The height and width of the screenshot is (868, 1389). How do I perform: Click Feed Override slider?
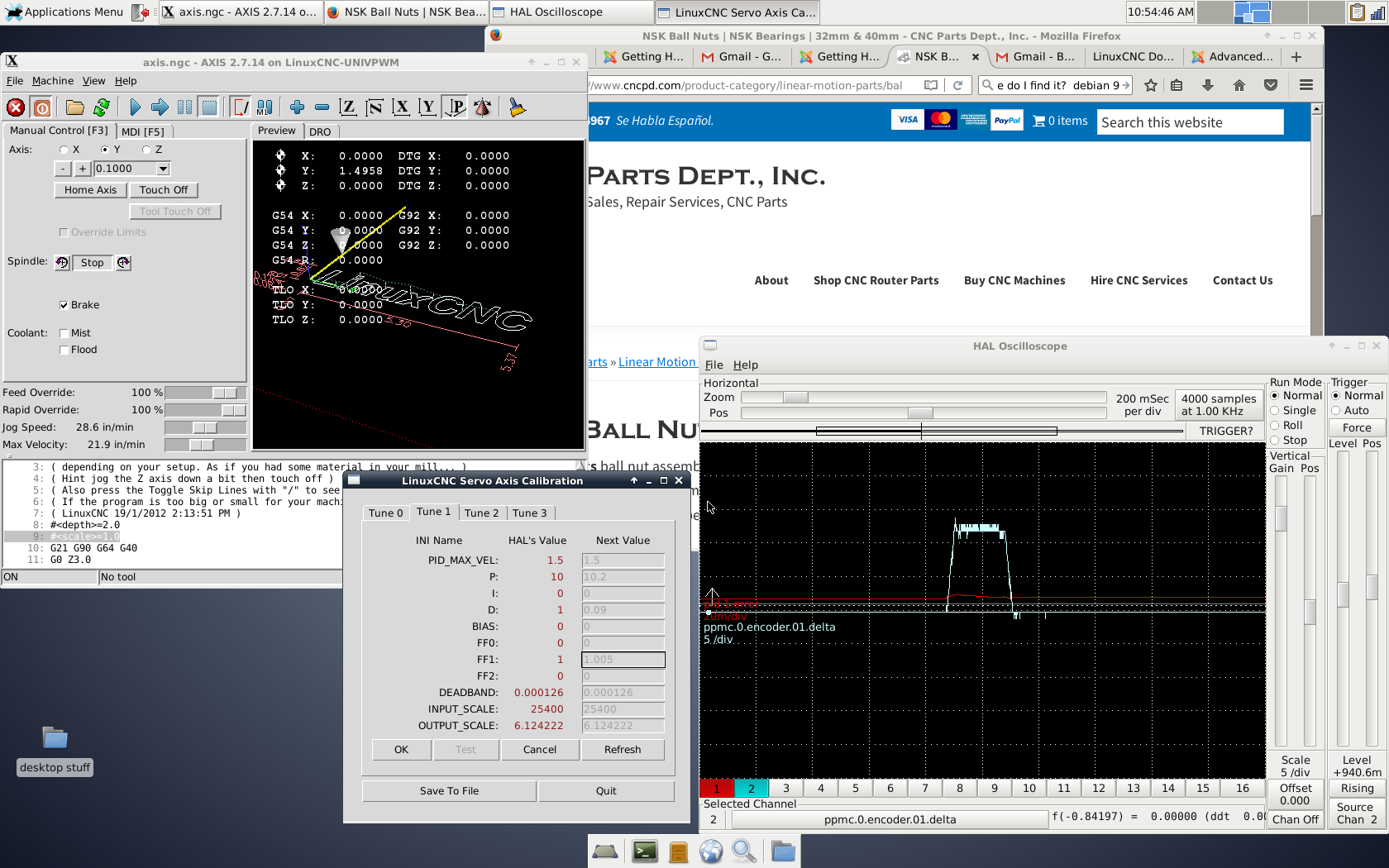click(205, 393)
